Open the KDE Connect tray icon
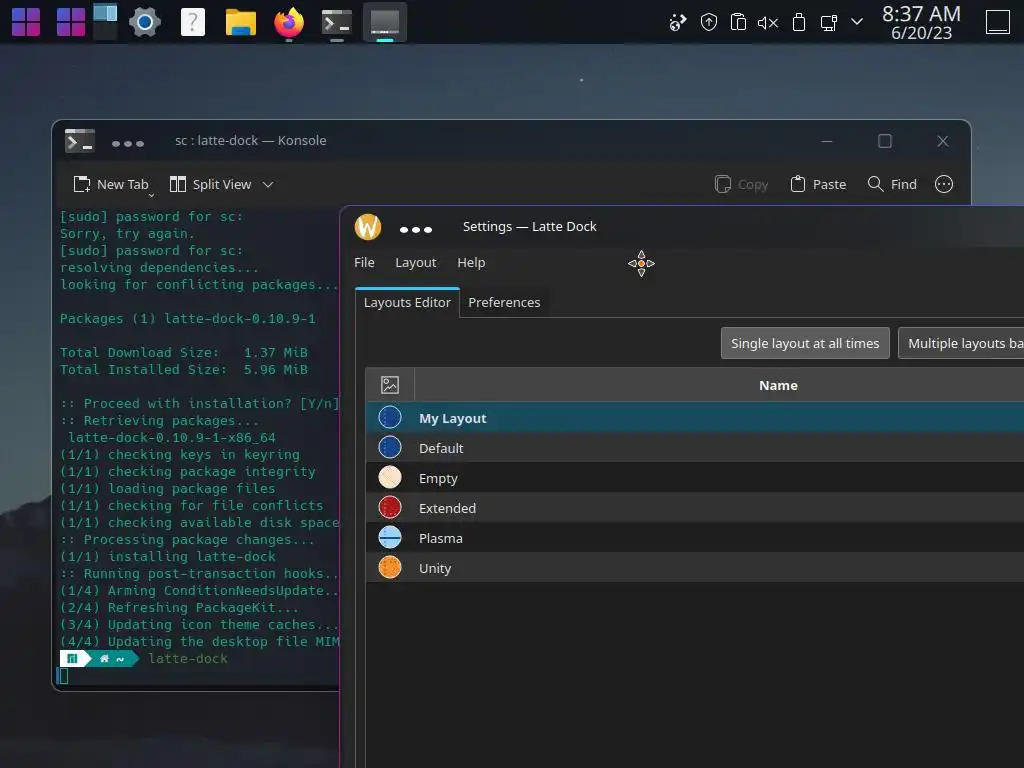Image resolution: width=1024 pixels, height=768 pixels. click(678, 23)
